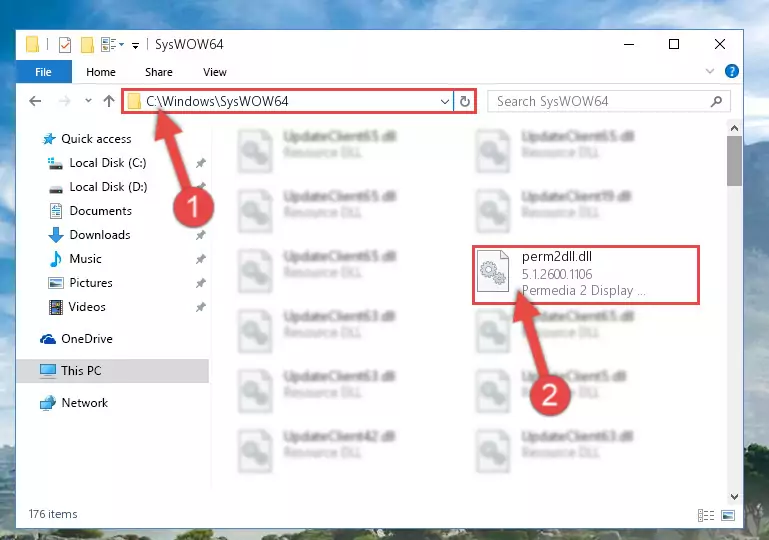Click the scrollbar up arrow in file list
The width and height of the screenshot is (769, 540).
coord(734,129)
